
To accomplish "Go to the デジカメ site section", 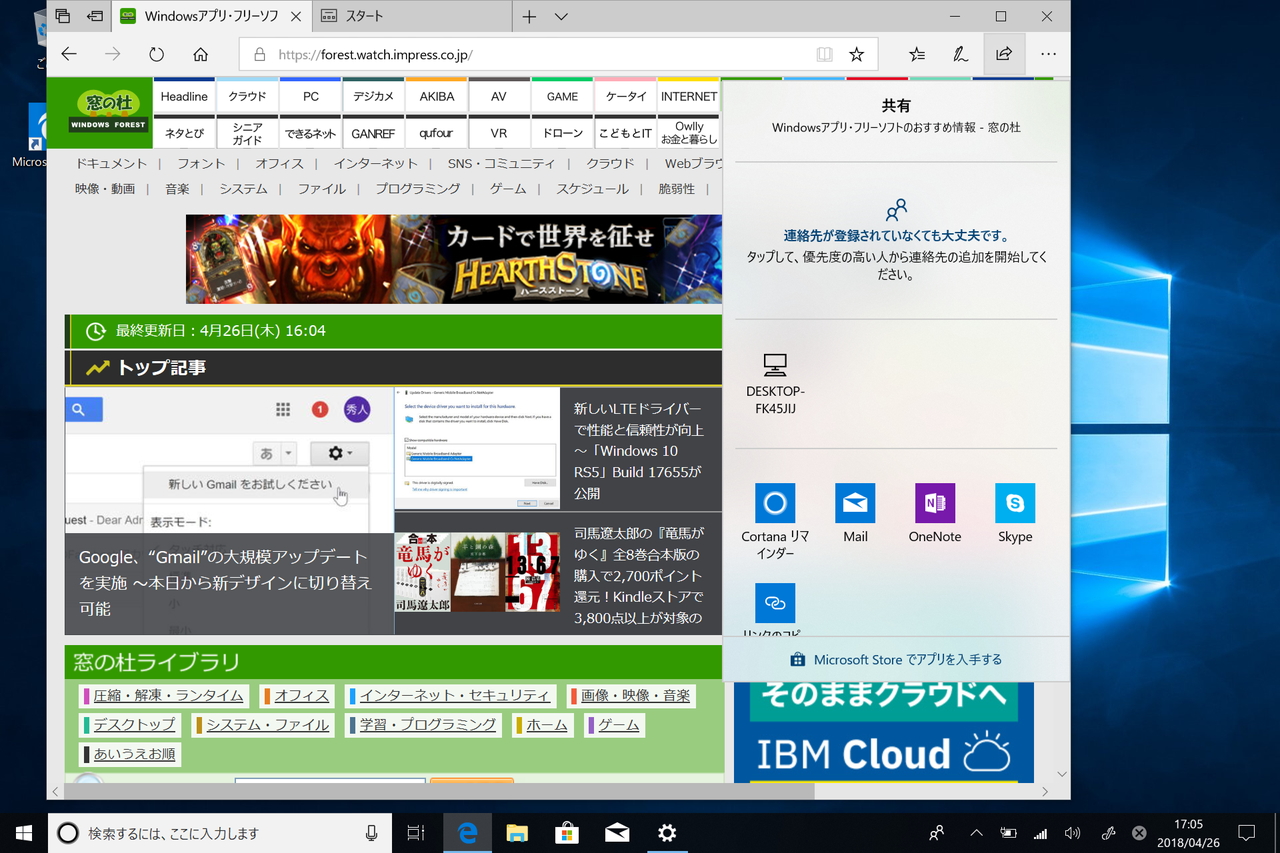I will pyautogui.click(x=373, y=96).
